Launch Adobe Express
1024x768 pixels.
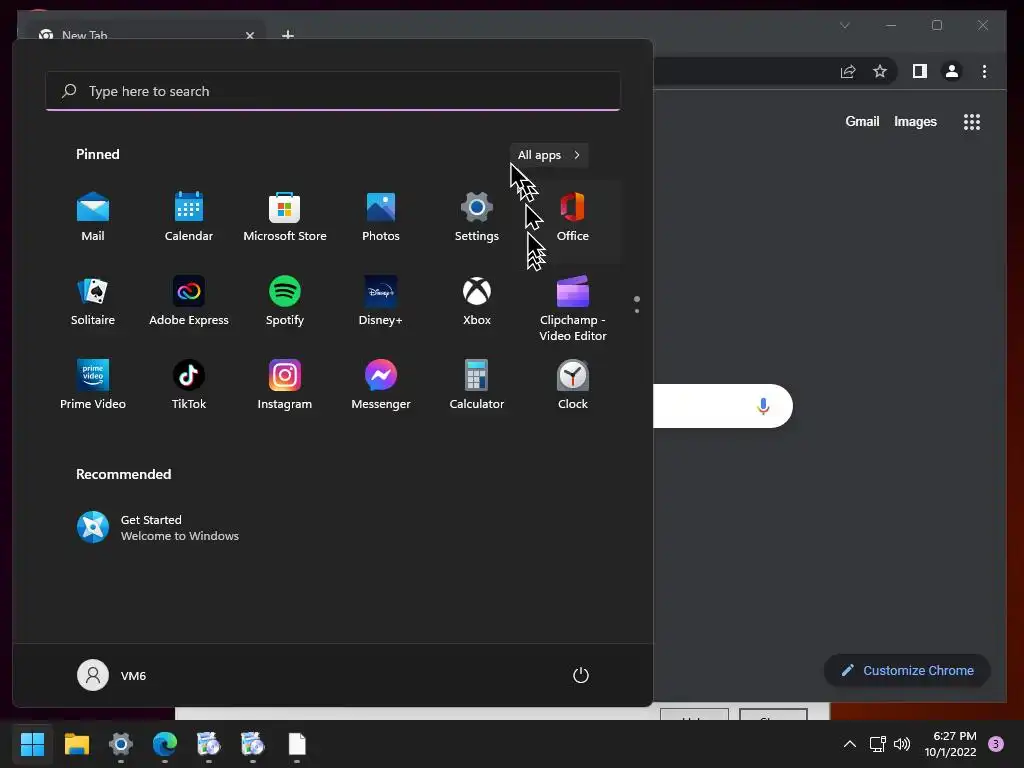pyautogui.click(x=189, y=301)
